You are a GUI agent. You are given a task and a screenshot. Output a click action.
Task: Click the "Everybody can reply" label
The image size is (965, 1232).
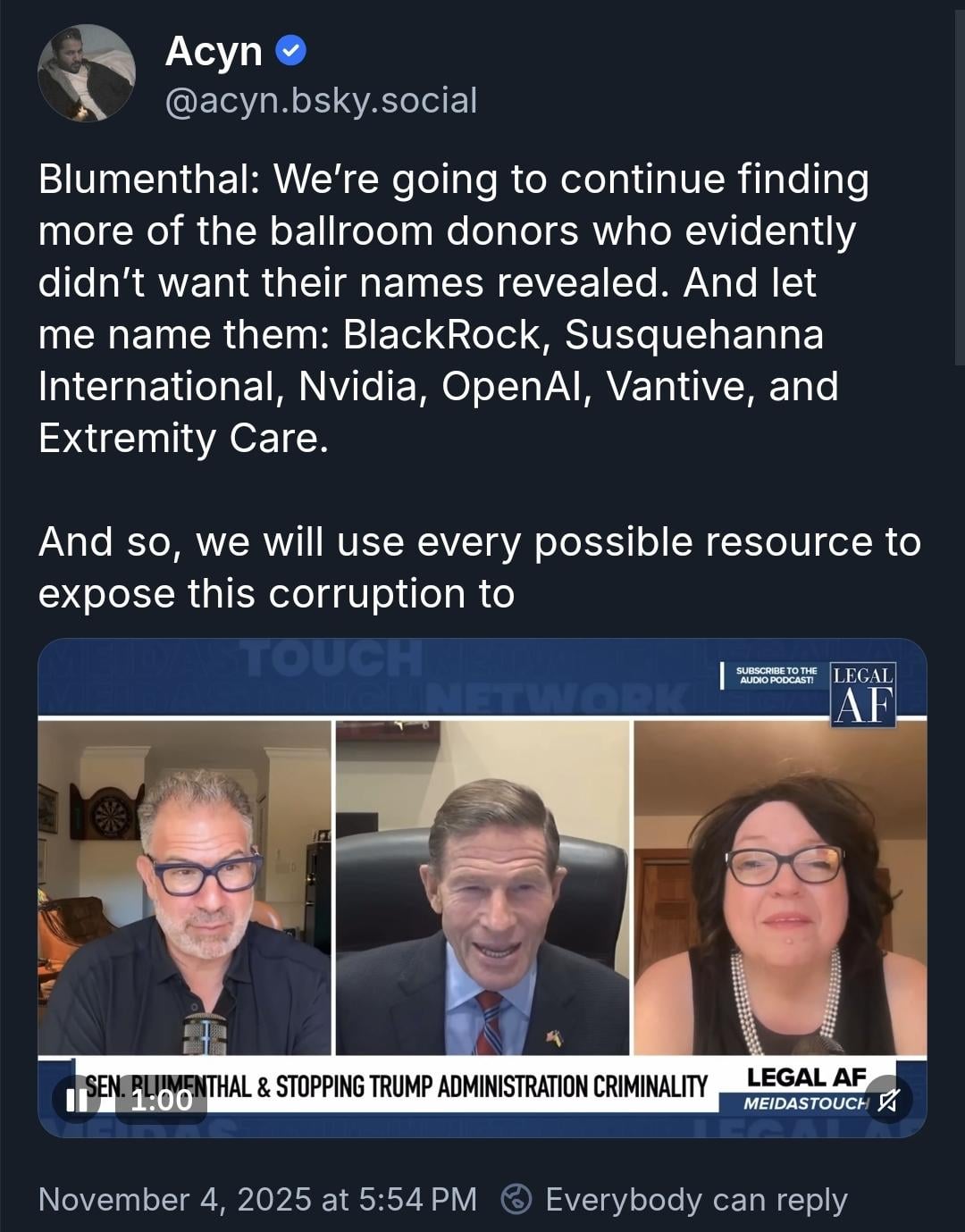click(696, 1199)
